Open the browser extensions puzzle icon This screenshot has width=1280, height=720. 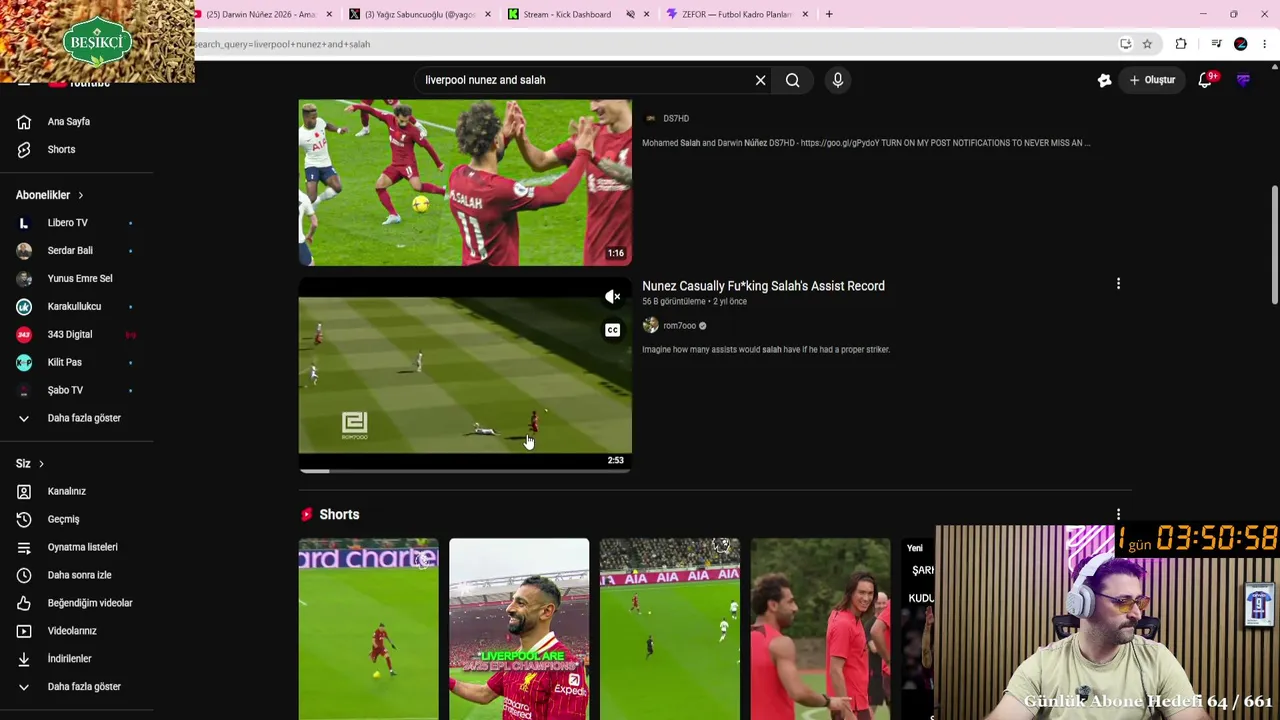pyautogui.click(x=1181, y=44)
